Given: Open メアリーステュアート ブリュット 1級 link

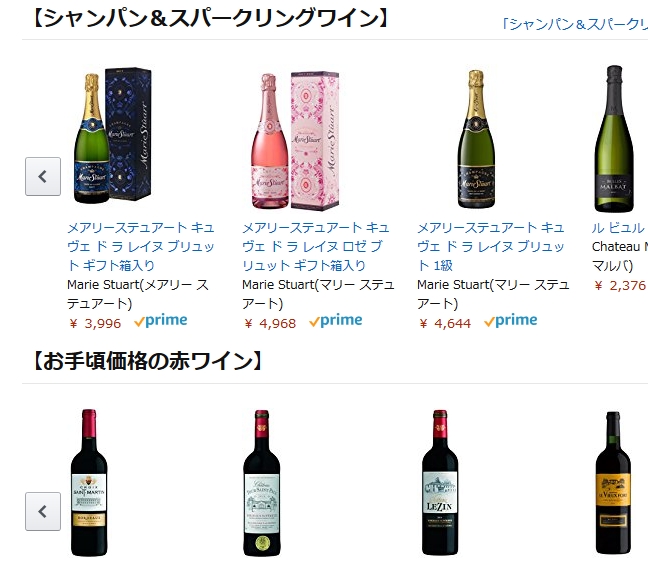Looking at the screenshot, I should 491,246.
